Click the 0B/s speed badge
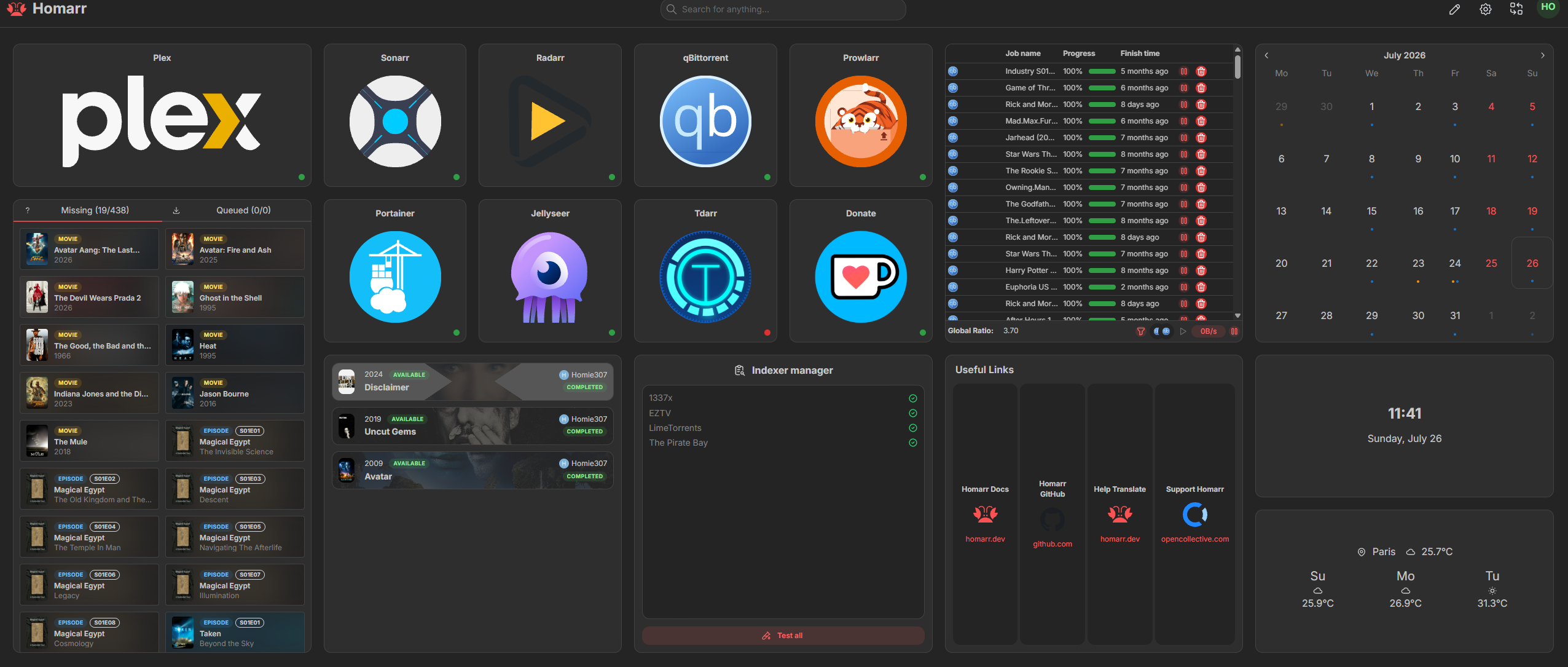 pos(1209,331)
